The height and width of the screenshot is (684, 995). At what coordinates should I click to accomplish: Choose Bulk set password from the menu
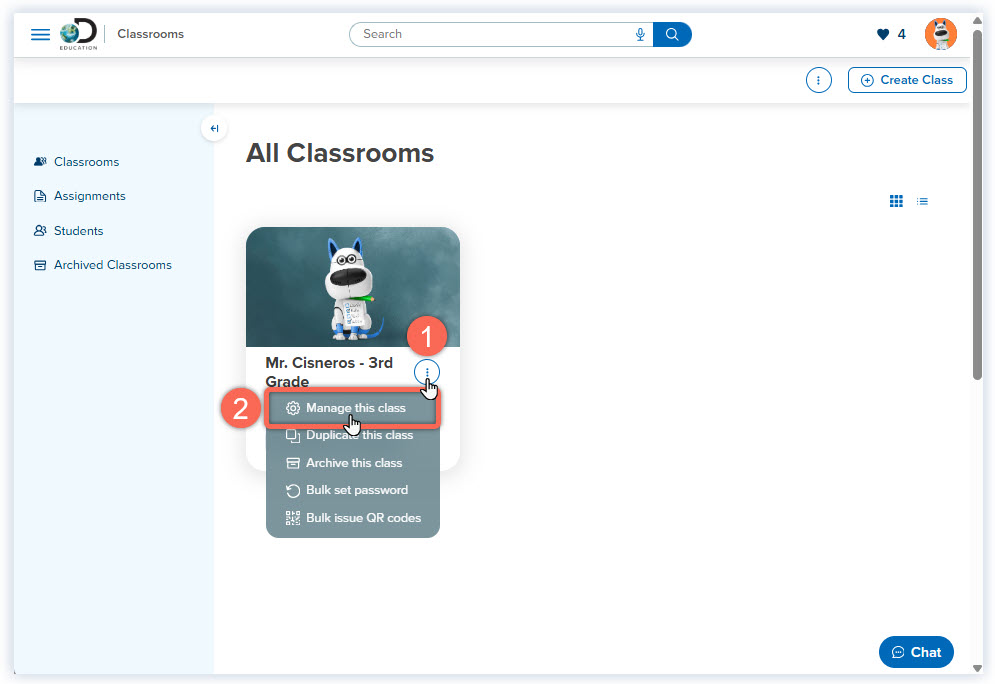point(356,490)
